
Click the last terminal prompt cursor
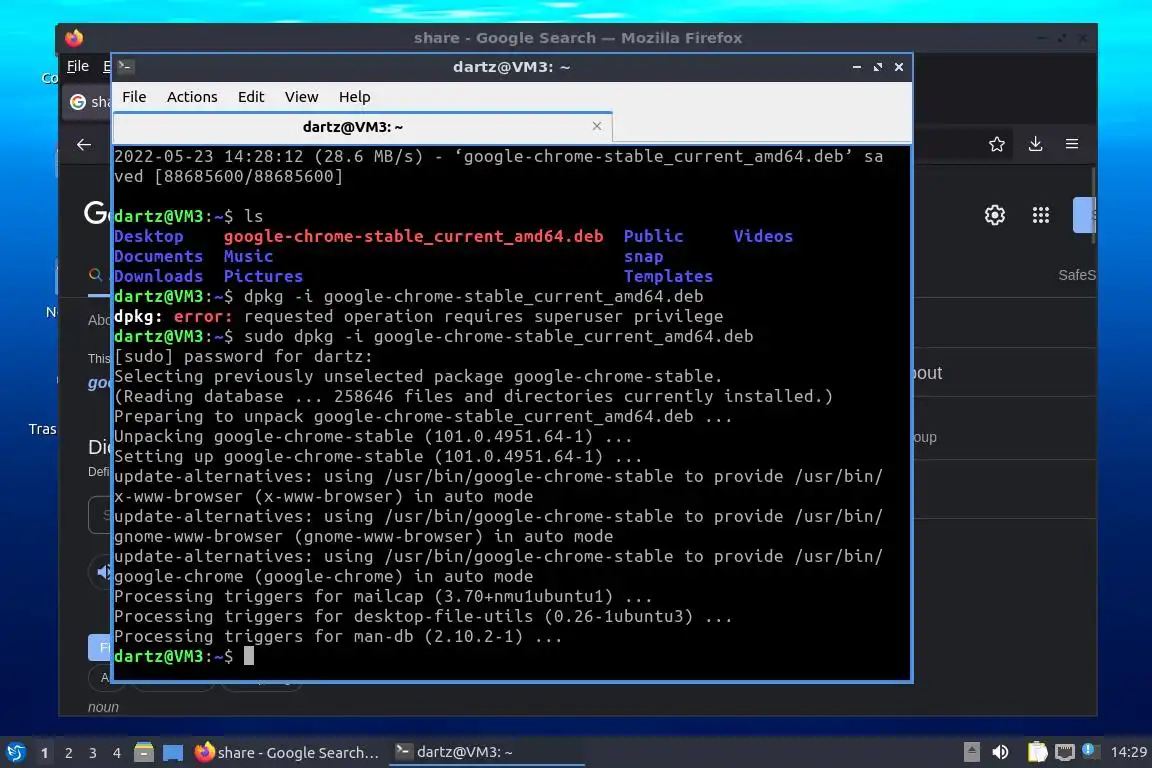click(x=249, y=656)
